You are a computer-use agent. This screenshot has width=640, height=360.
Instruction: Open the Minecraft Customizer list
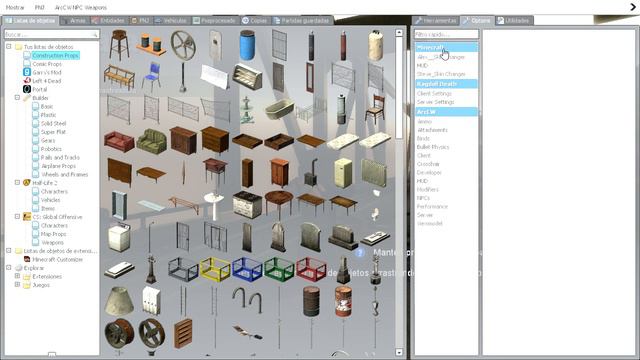[58, 260]
